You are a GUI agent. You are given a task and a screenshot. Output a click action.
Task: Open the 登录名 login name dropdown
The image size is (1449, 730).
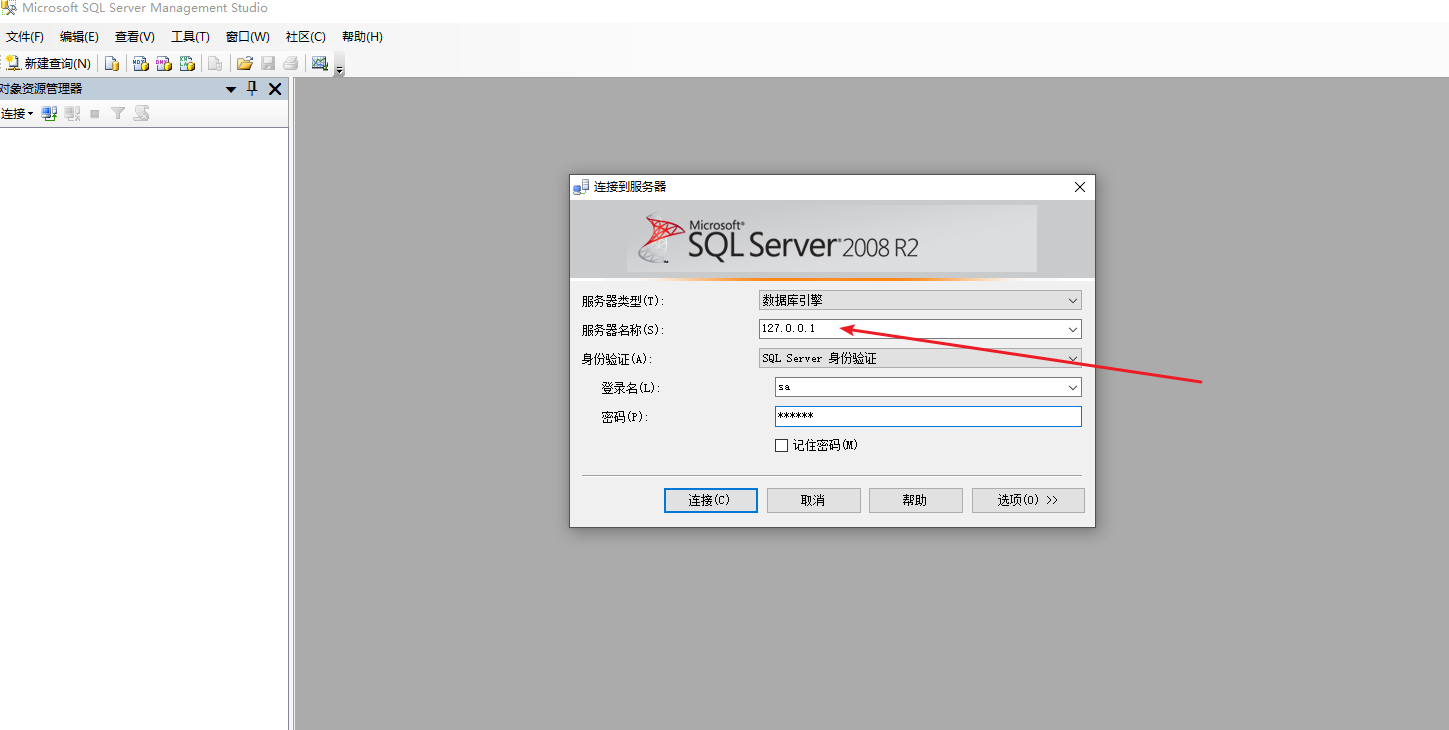tap(1072, 387)
